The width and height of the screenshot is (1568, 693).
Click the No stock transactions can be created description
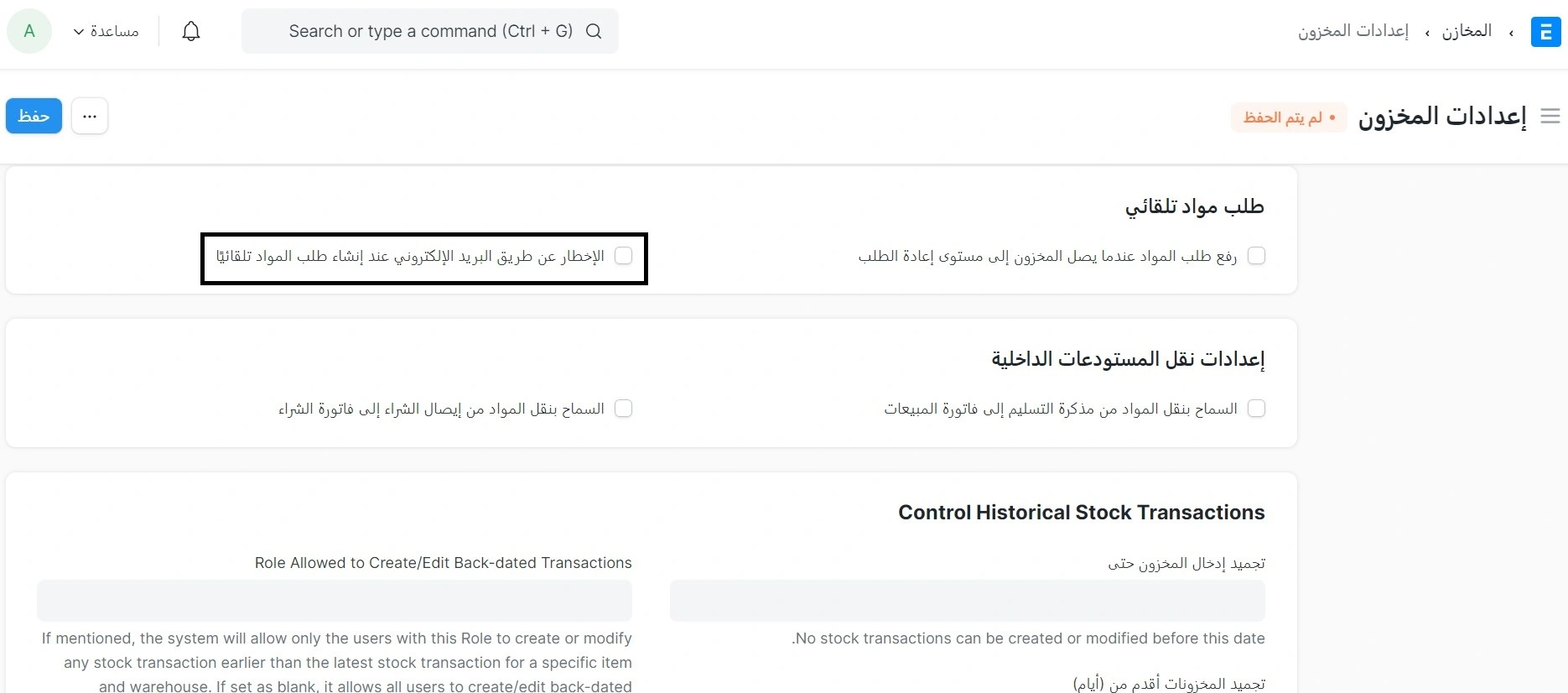(1028, 638)
